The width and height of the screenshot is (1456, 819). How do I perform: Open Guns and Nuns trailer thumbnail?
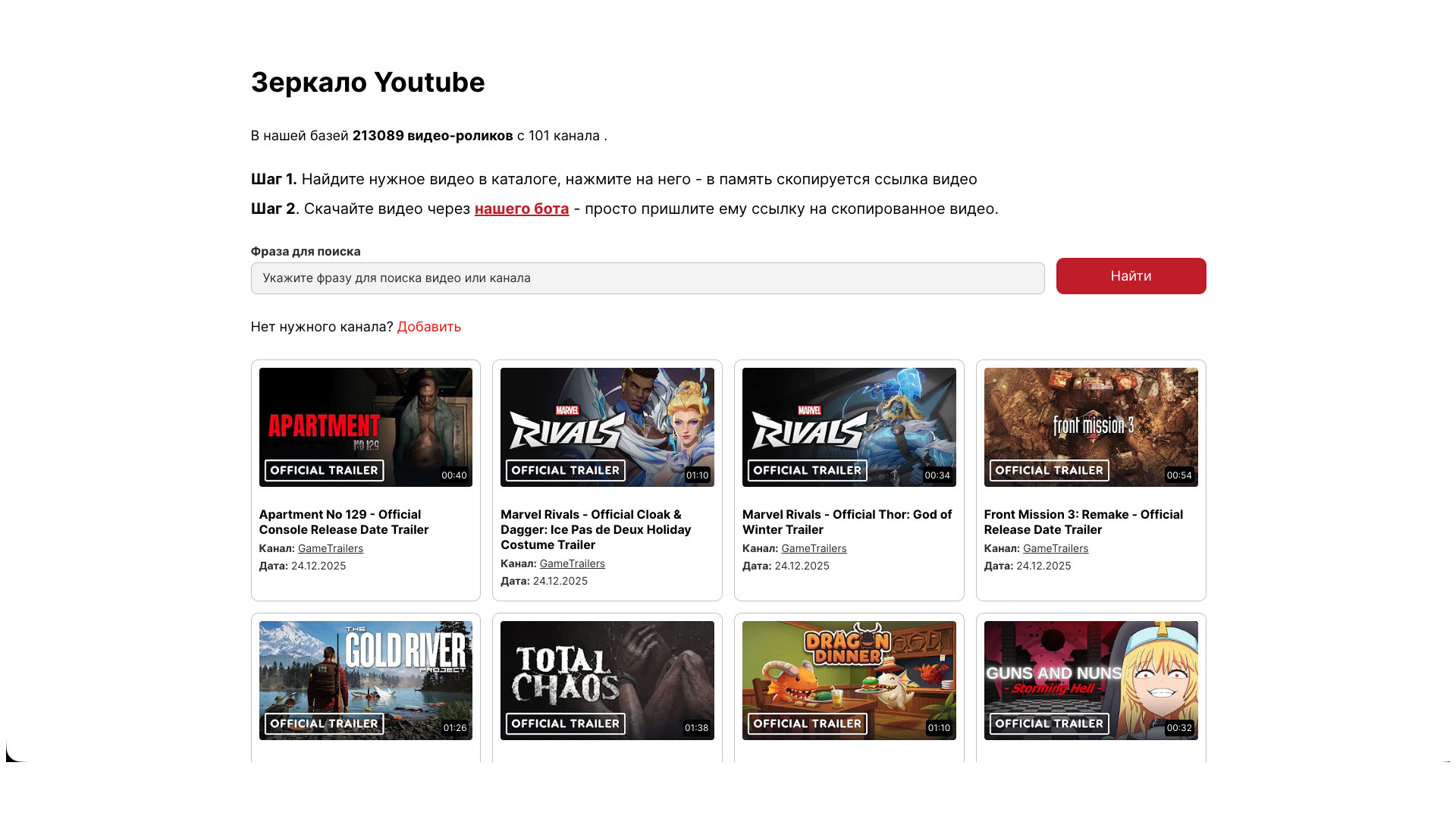point(1091,680)
